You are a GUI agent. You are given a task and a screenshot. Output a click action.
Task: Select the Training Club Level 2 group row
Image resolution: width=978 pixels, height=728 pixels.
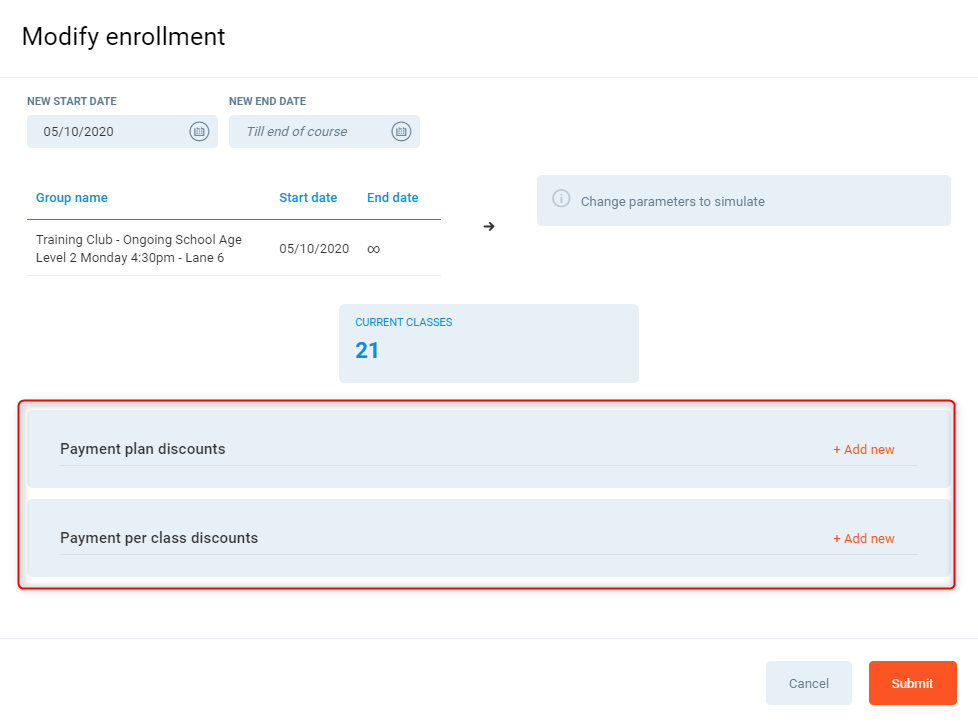click(139, 249)
